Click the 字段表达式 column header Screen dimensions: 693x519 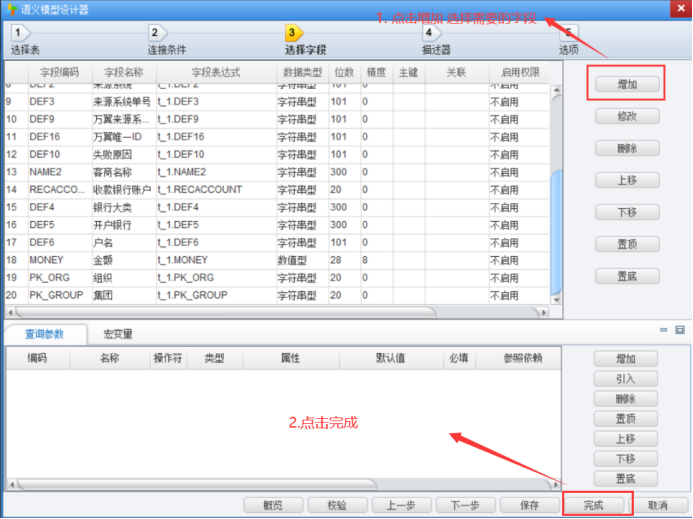pos(216,72)
